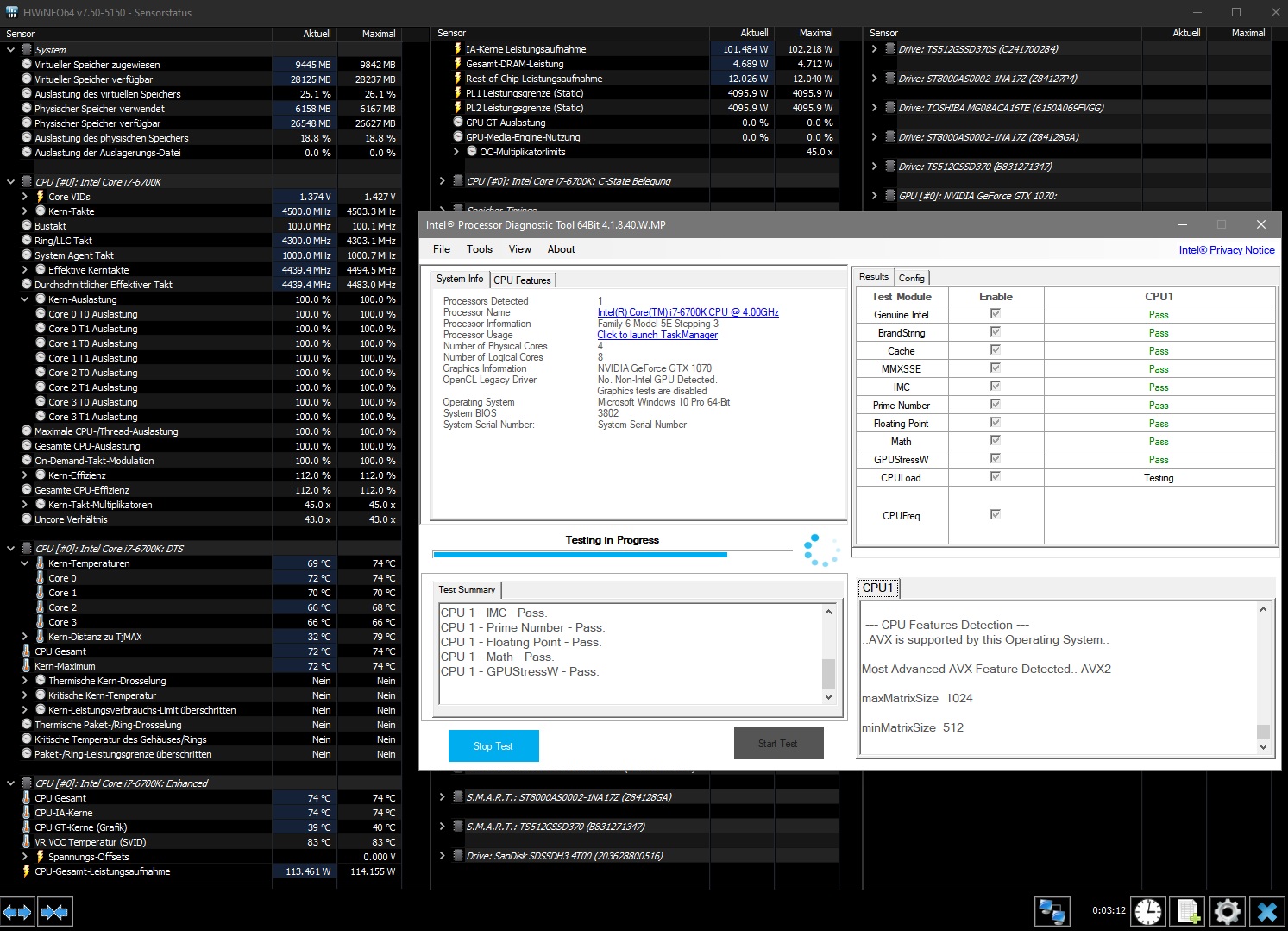The width and height of the screenshot is (1288, 931).
Task: Click the collapse-columns arrows icon in HWiNFO toolbar
Action: point(54,911)
